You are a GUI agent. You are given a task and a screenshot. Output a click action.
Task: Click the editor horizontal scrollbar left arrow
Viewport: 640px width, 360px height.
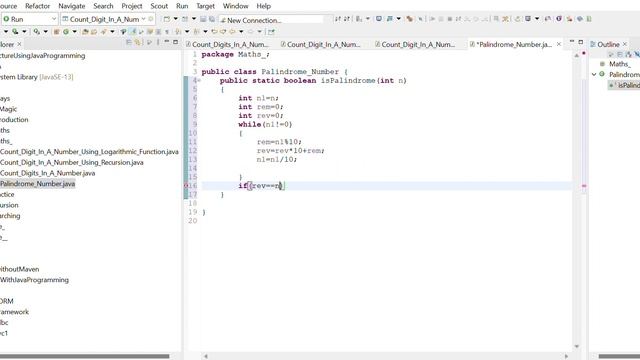tap(206, 356)
